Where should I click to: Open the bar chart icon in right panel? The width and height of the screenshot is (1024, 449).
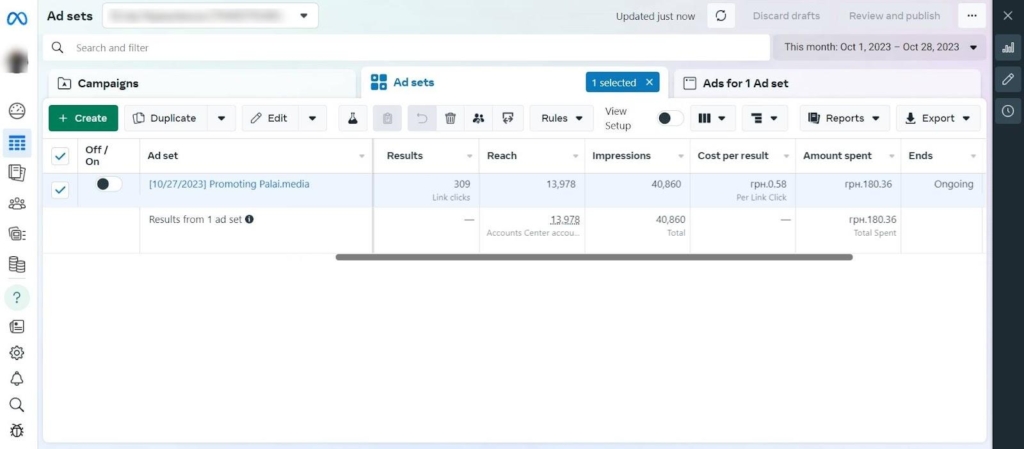coord(1008,47)
